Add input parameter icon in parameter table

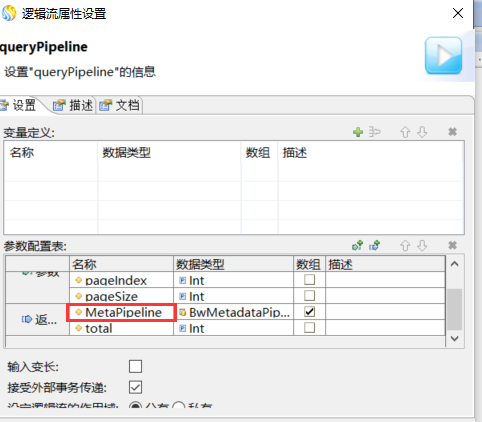358,245
